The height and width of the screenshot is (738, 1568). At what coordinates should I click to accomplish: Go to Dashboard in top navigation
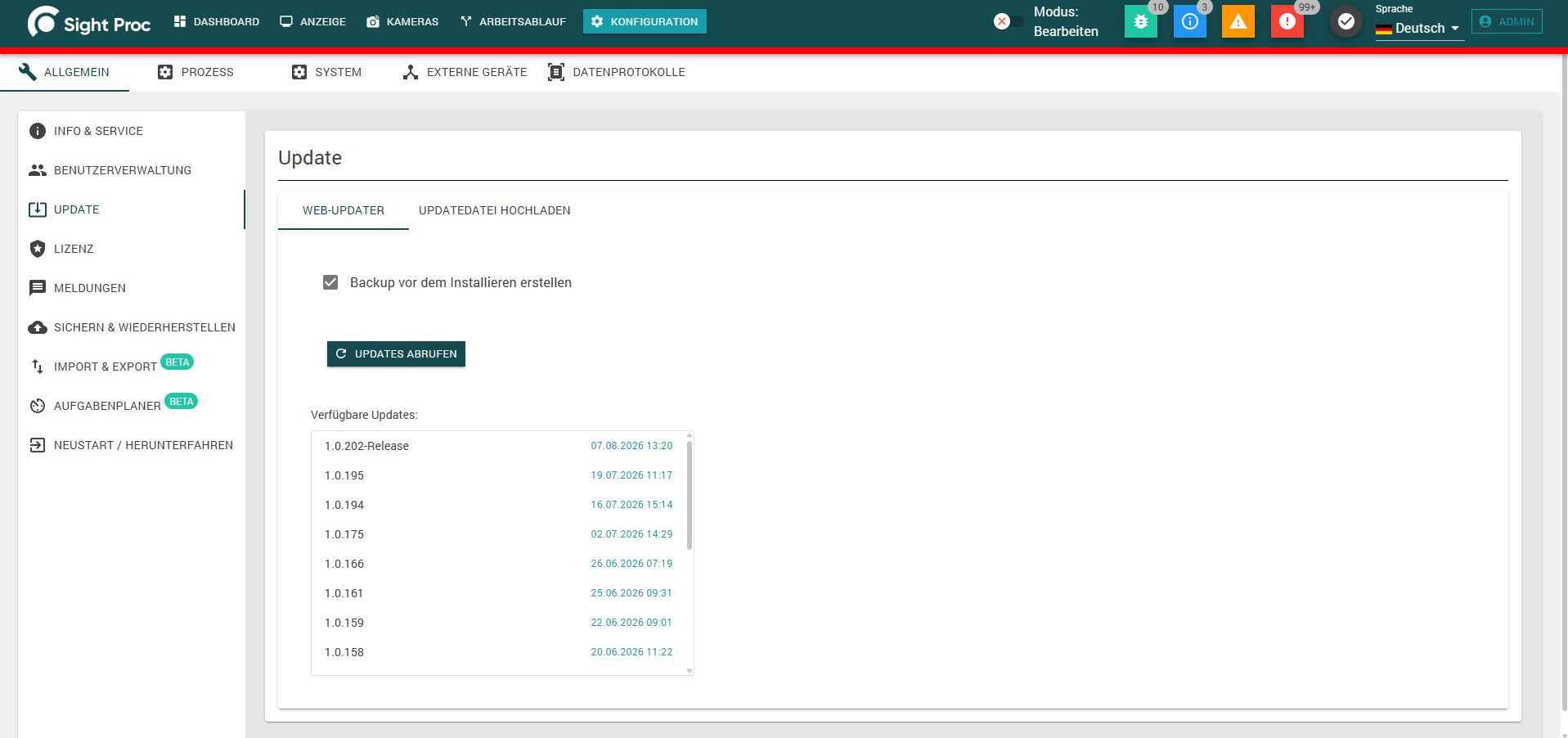tap(217, 21)
